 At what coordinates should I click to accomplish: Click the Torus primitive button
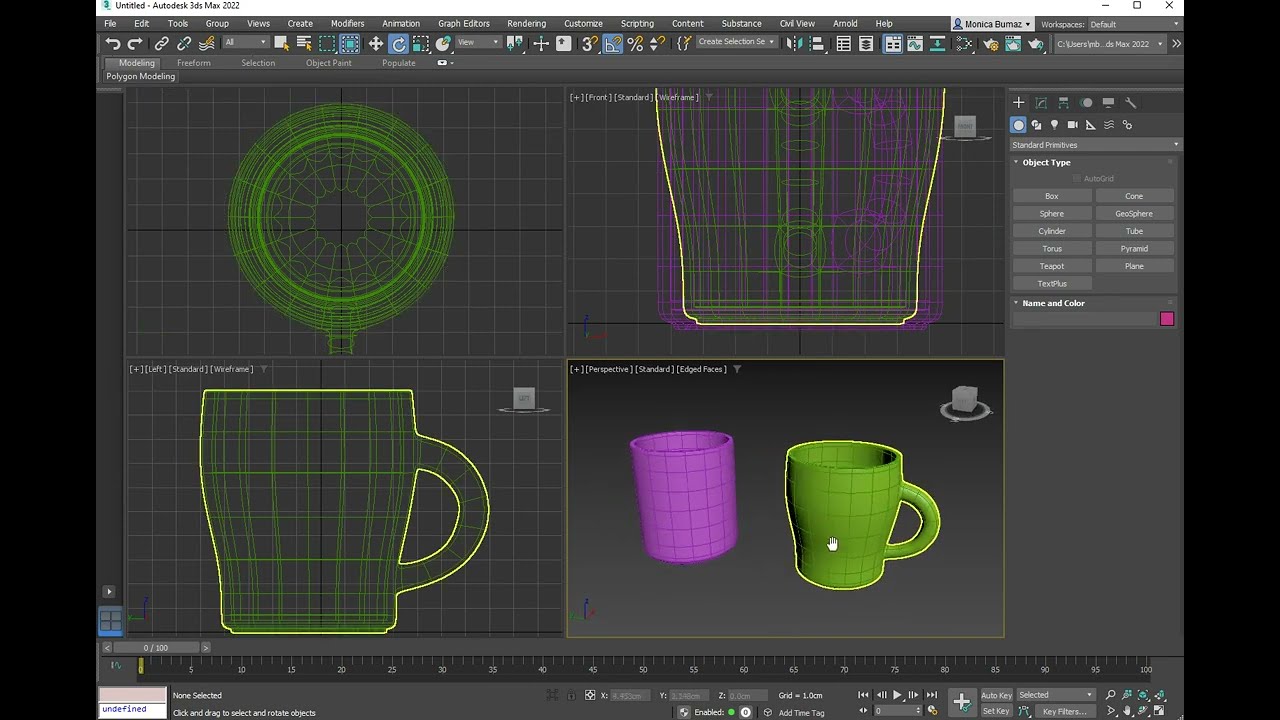1052,248
